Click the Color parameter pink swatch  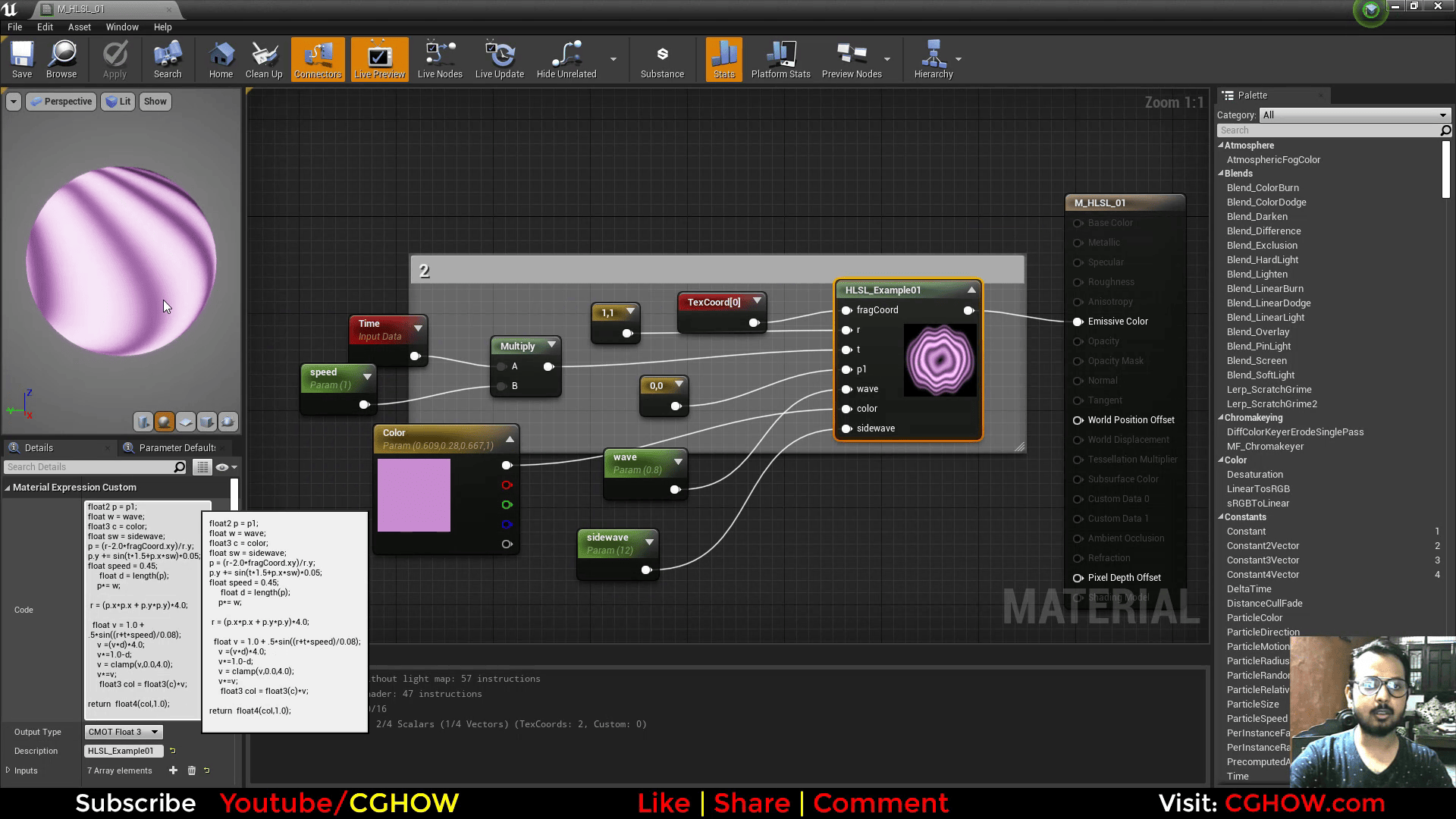[414, 495]
